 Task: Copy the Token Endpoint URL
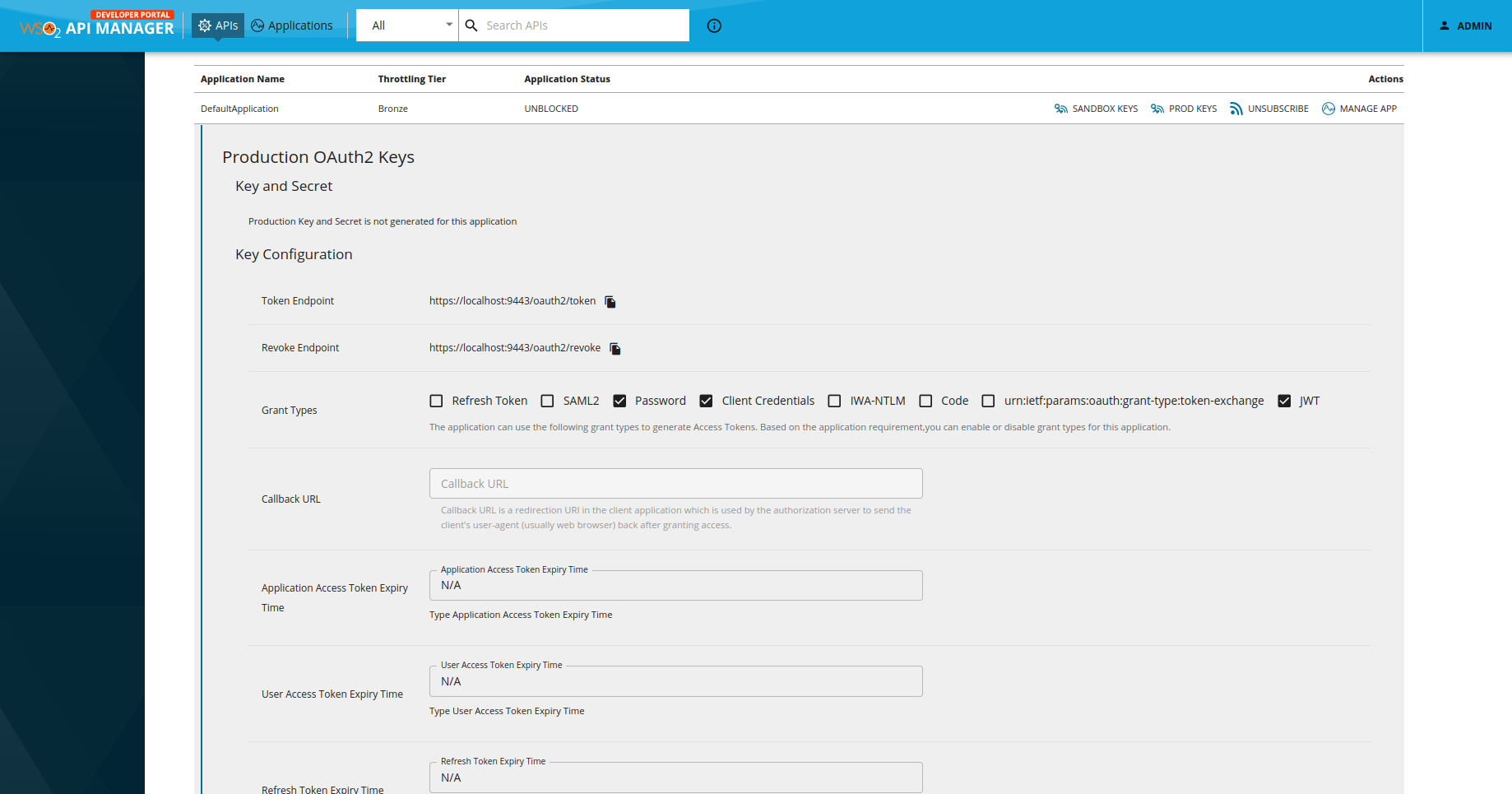[x=610, y=302]
